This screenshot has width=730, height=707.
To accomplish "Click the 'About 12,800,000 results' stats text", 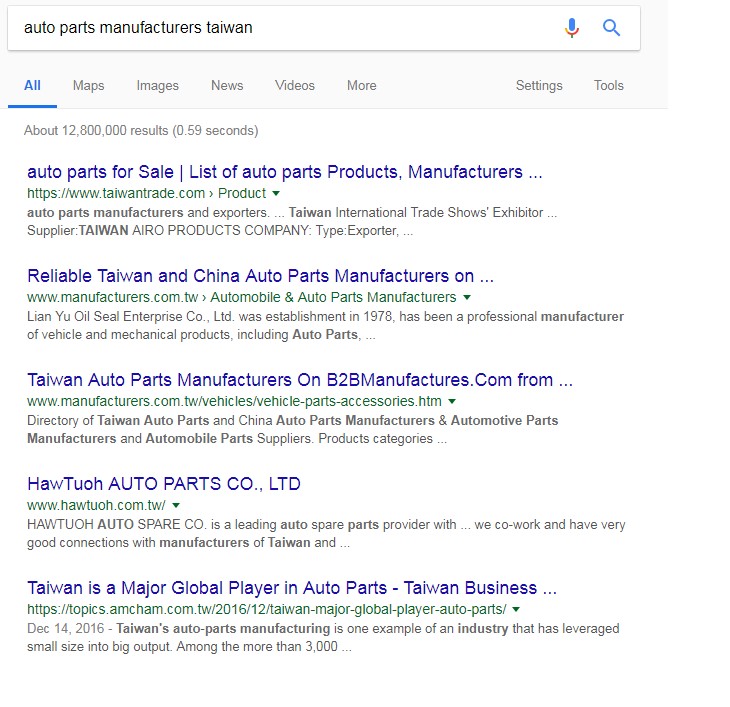I will (x=141, y=130).
